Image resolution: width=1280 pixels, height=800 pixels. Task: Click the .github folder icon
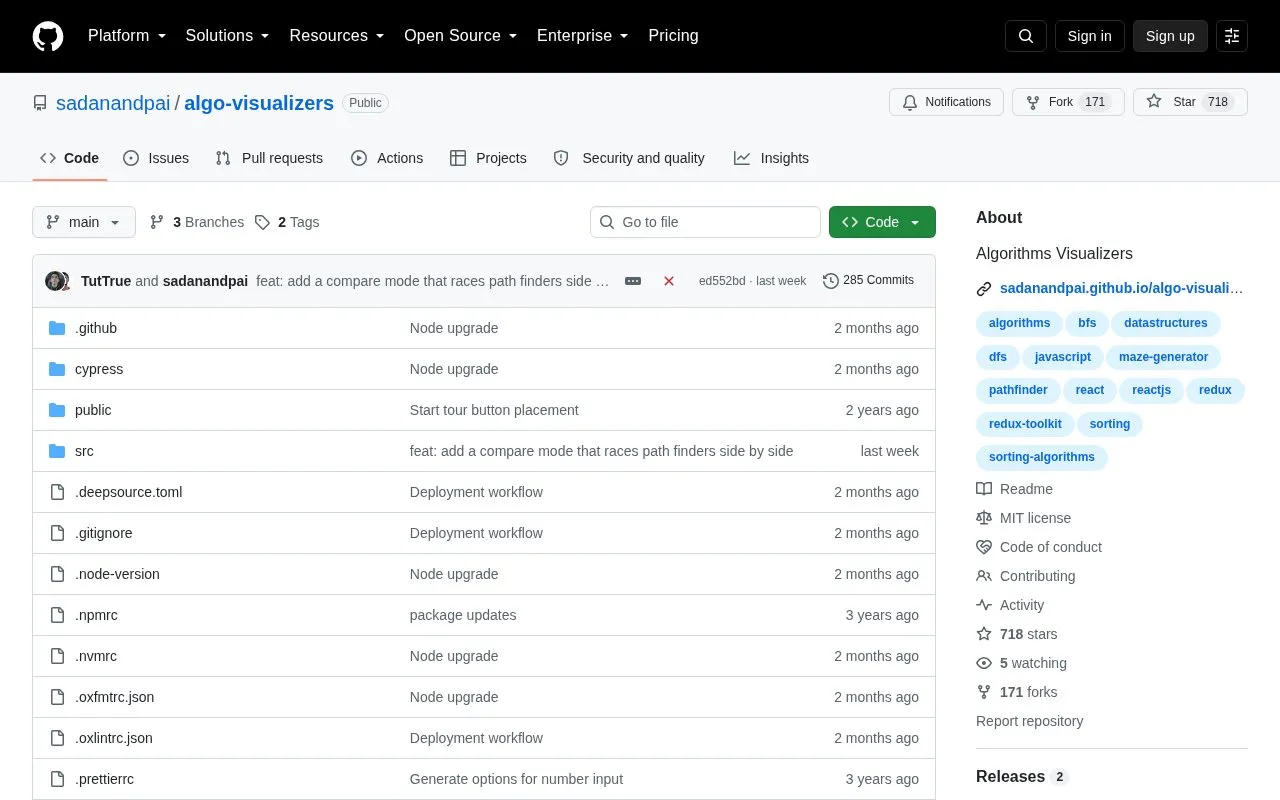57,328
